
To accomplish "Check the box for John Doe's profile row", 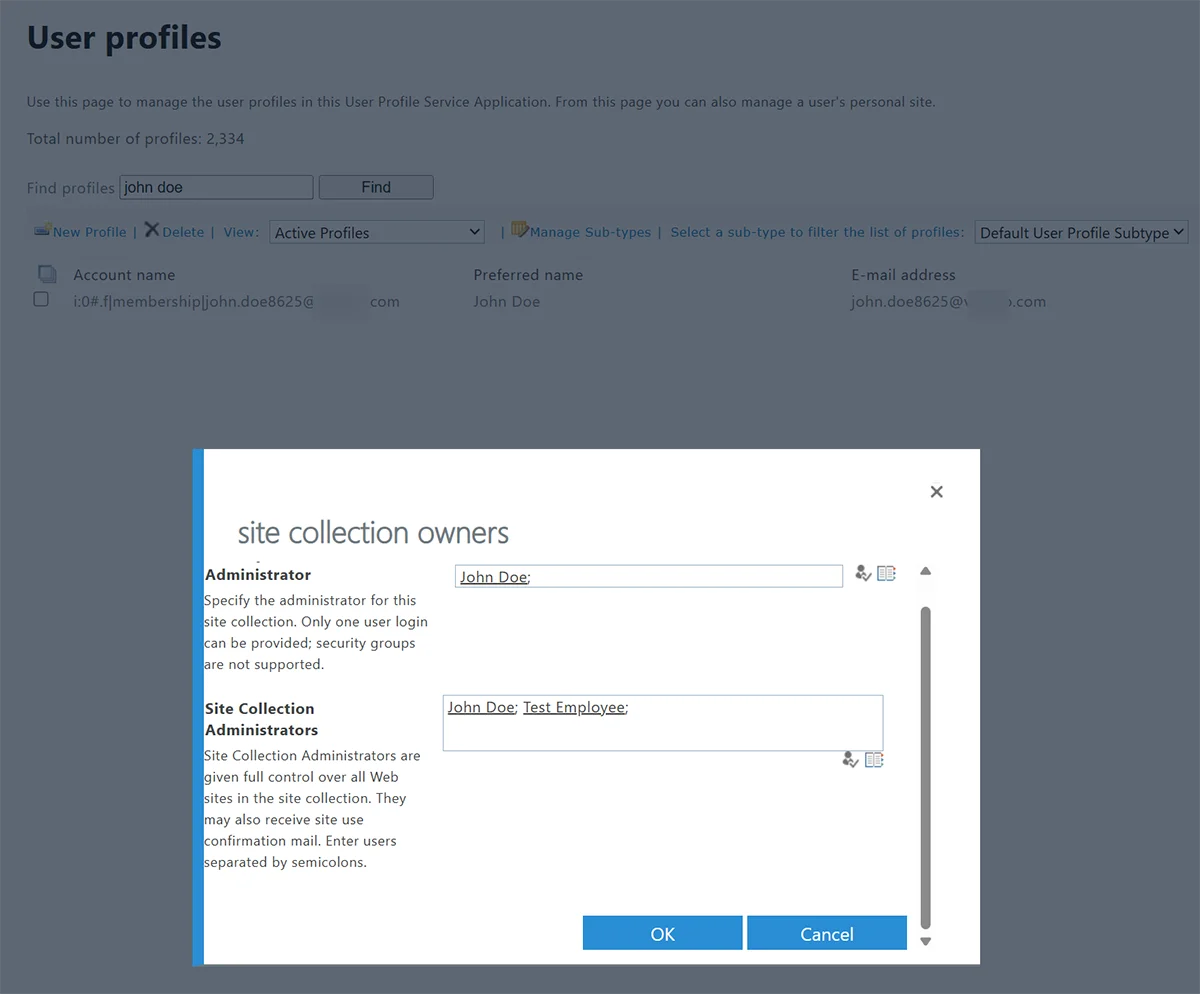I will coord(41,299).
